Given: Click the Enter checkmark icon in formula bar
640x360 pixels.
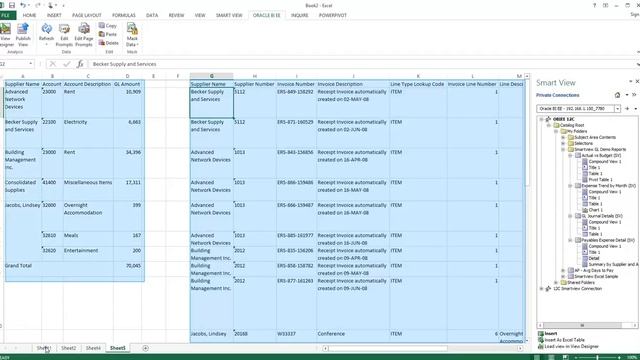Looking at the screenshot, I should 67,64.
